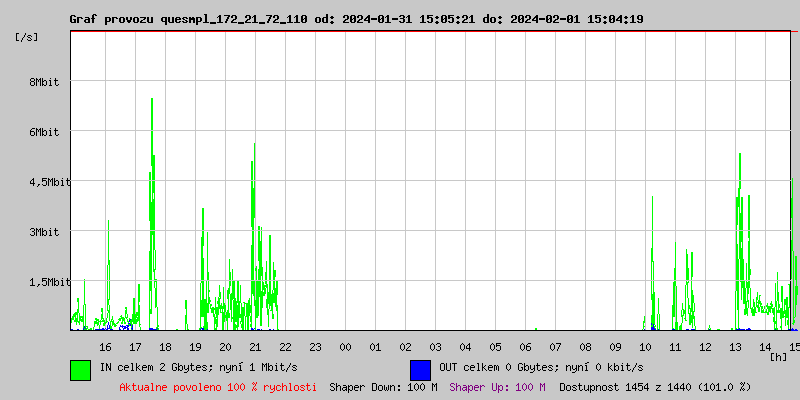
Task: Click the [h] unit label on x-axis
Action: point(778,356)
